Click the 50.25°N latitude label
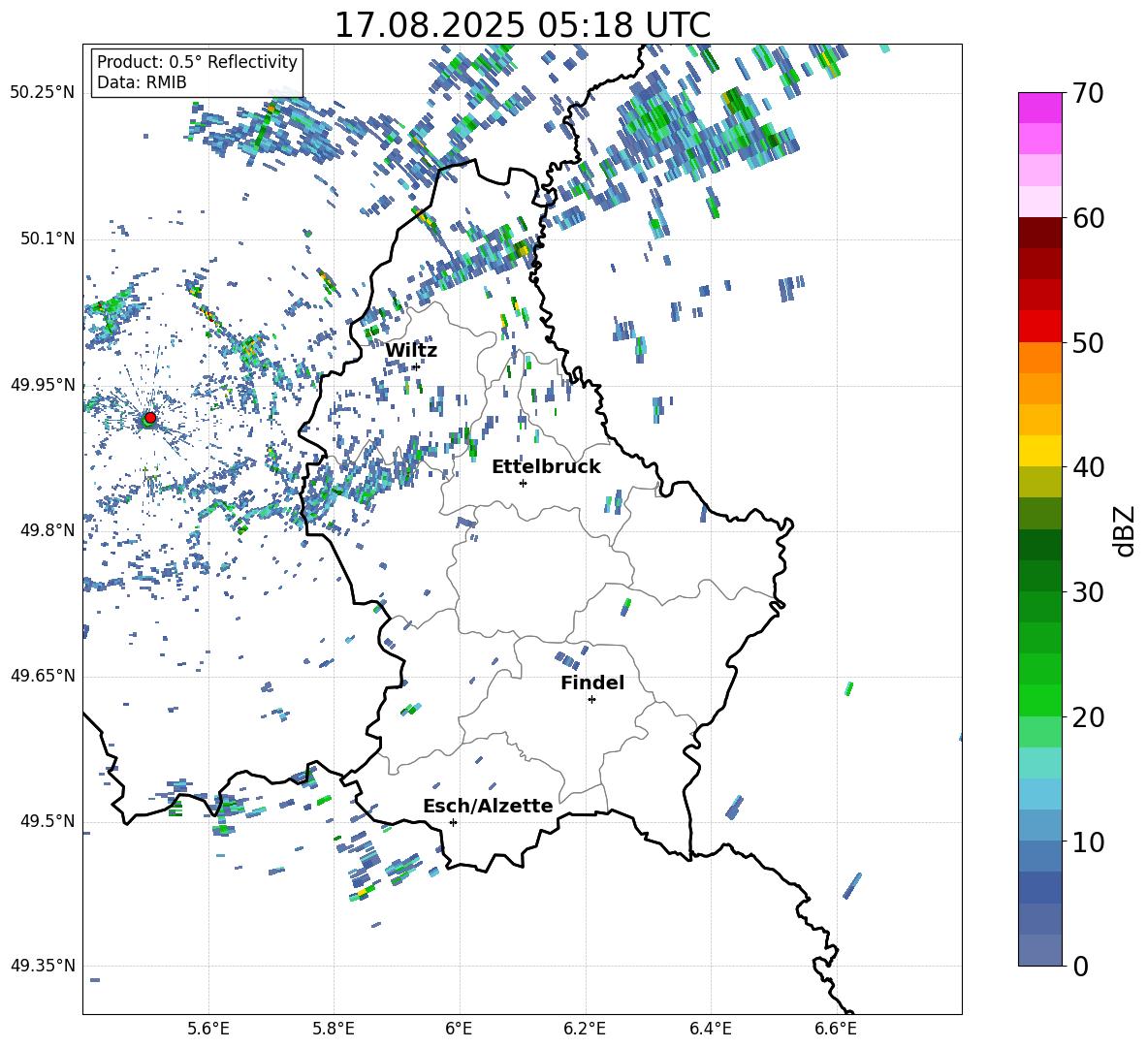The image size is (1148, 1048). click(43, 93)
